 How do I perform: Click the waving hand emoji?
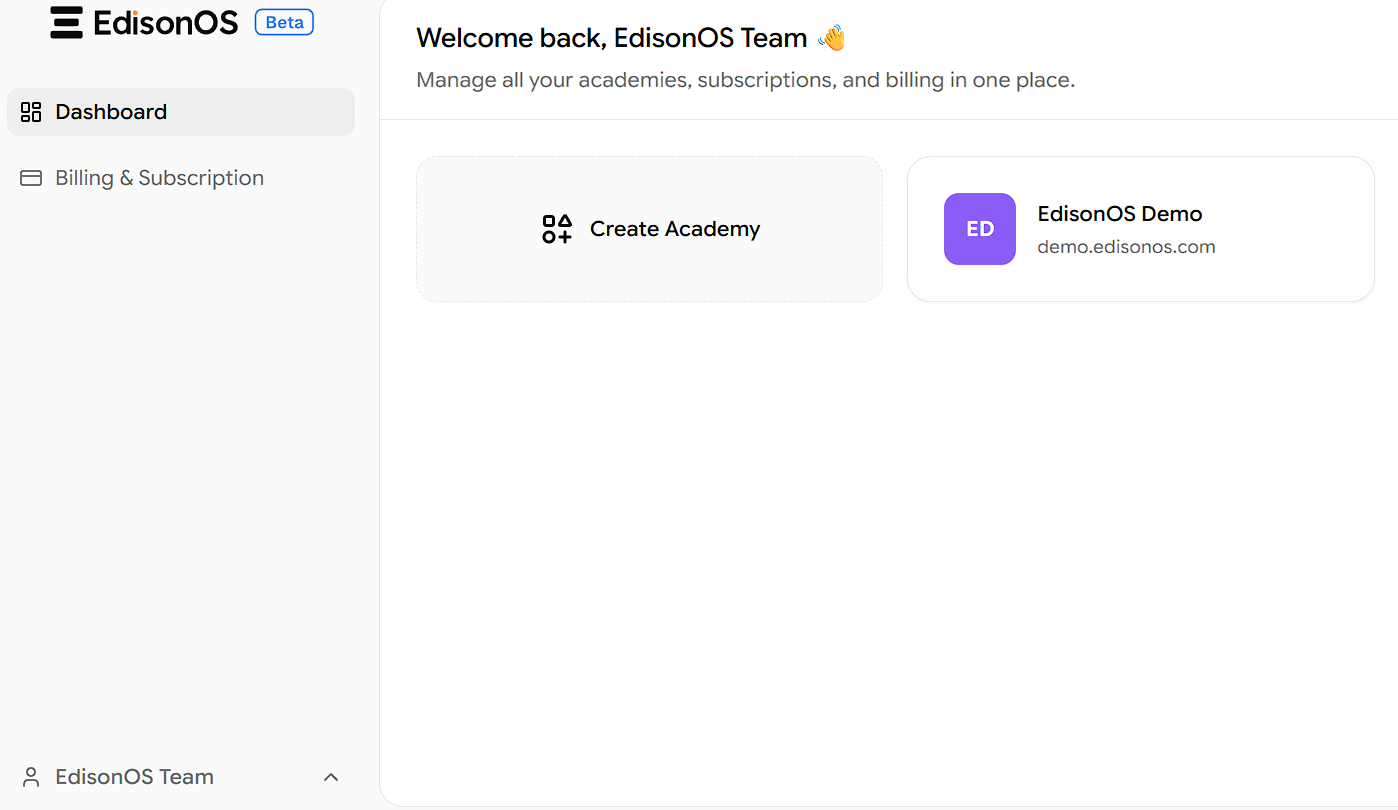[x=832, y=38]
